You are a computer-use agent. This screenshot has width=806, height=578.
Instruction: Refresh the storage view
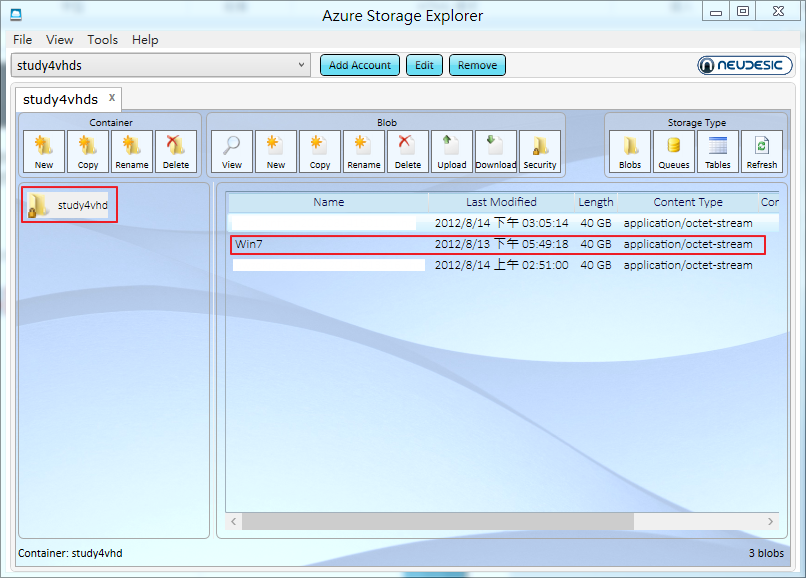tap(762, 151)
